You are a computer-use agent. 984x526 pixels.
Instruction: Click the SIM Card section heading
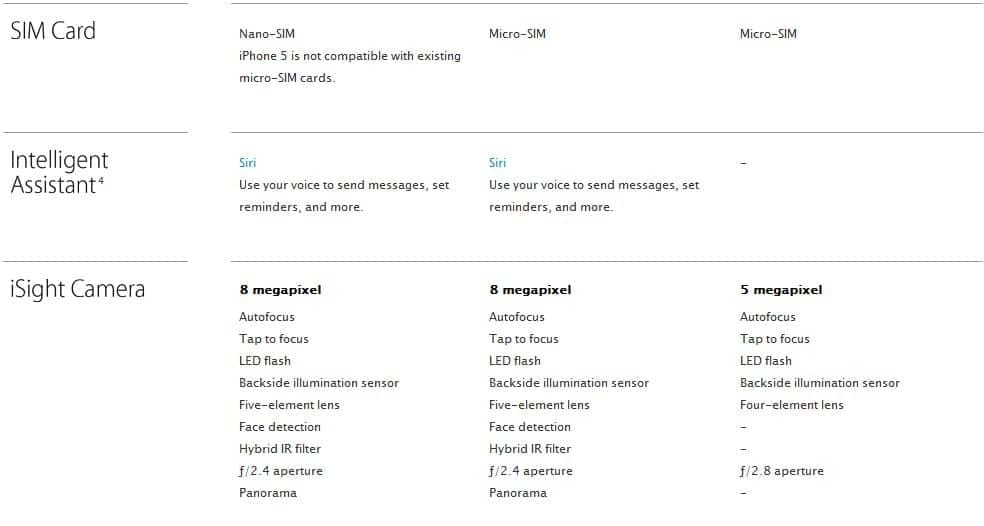(x=53, y=31)
